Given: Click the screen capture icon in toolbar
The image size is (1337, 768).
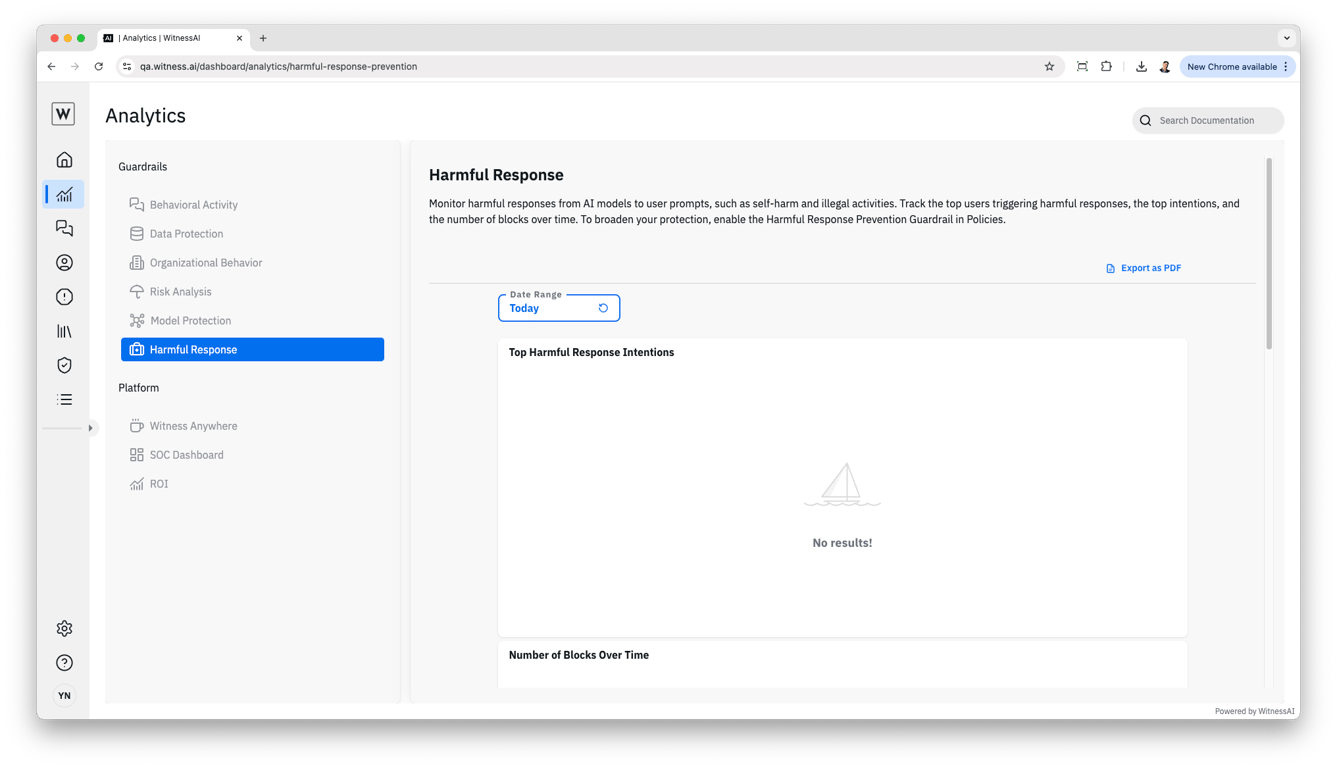Looking at the screenshot, I should click(x=1082, y=67).
